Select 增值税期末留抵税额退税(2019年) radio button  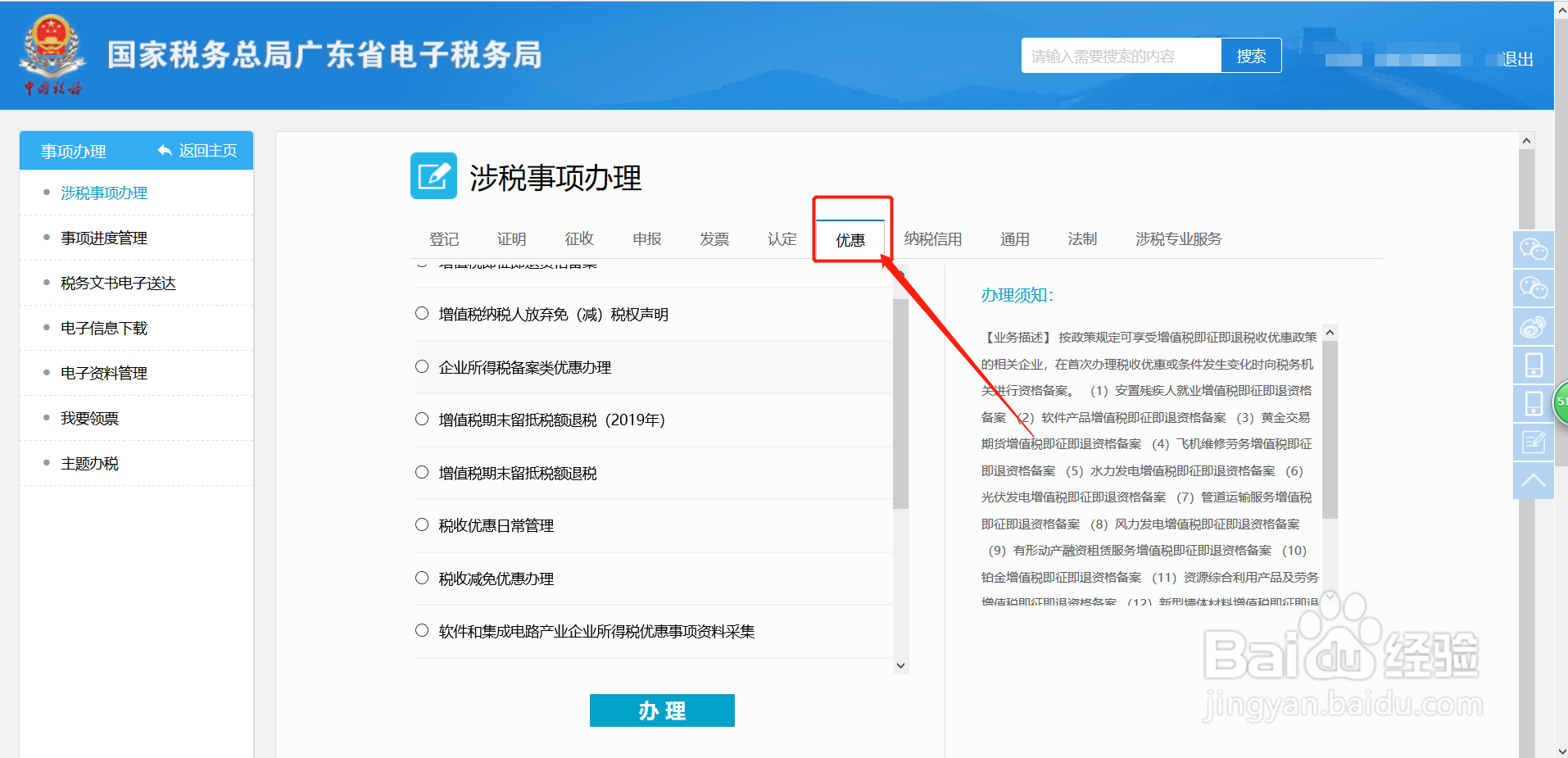tap(422, 419)
